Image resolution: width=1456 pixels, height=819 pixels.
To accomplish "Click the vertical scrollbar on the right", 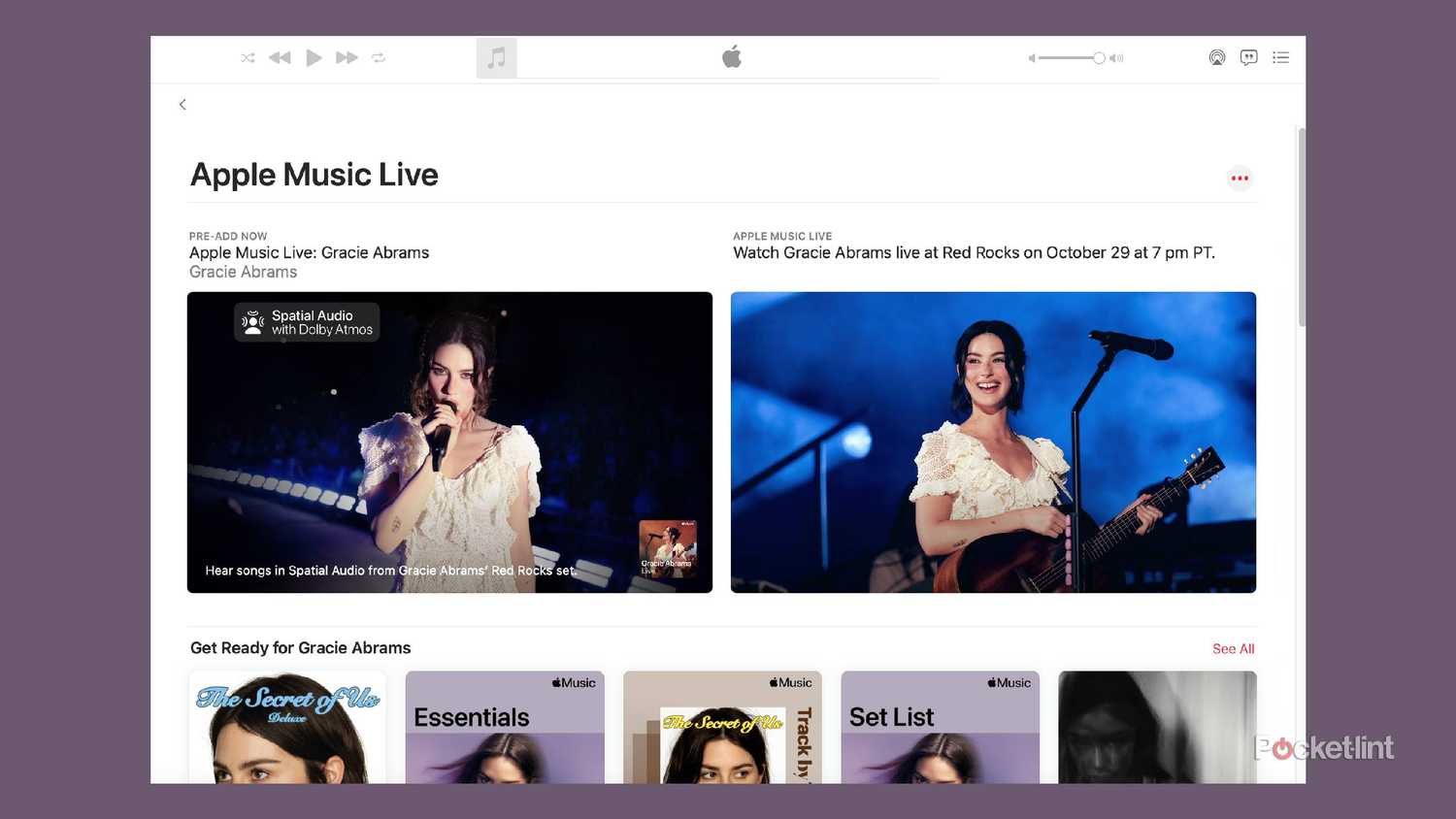I will point(1302,228).
